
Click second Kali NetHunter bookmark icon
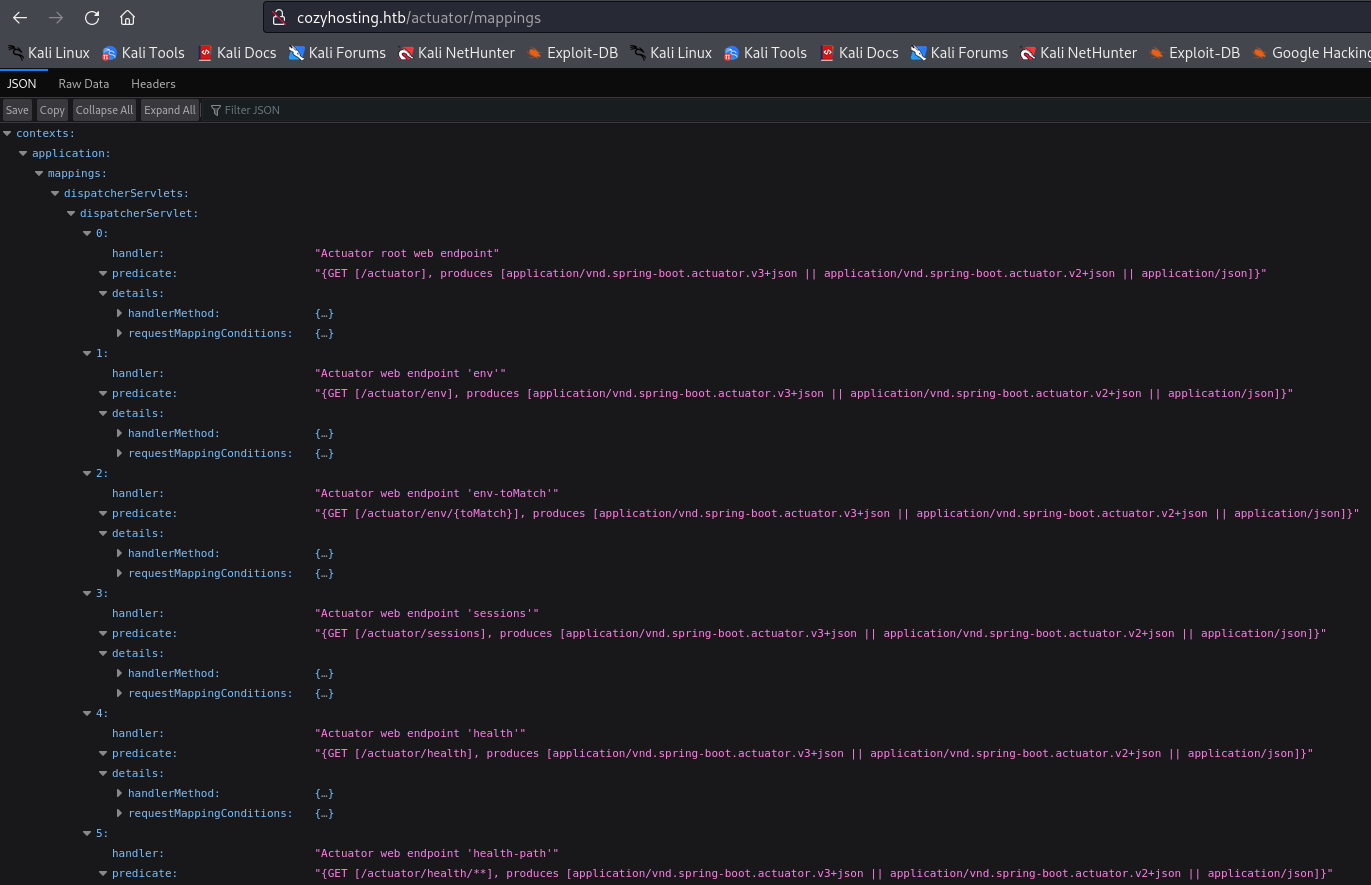point(1028,53)
